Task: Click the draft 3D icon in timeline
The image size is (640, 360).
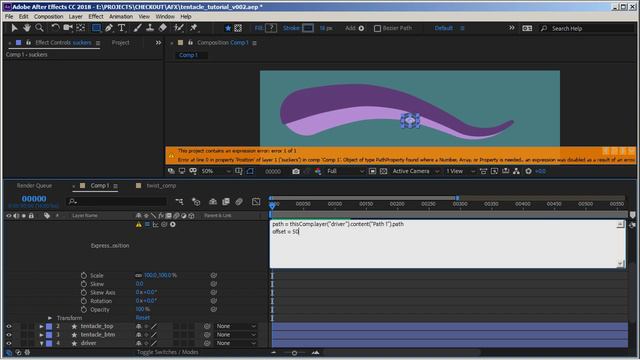Action: (x=196, y=202)
